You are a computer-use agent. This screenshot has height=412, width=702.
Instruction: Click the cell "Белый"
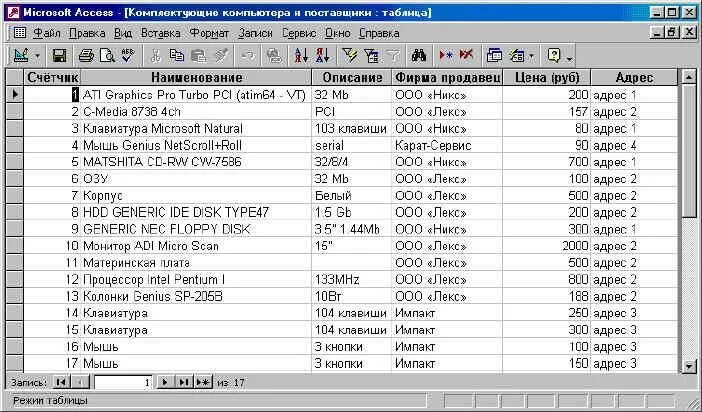(352, 196)
